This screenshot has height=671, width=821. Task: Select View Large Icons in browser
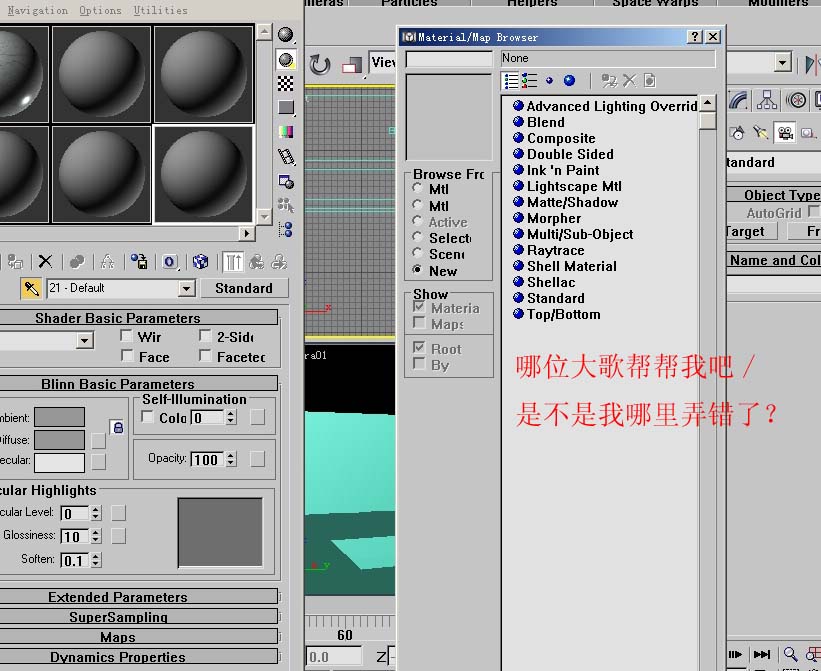pos(570,81)
